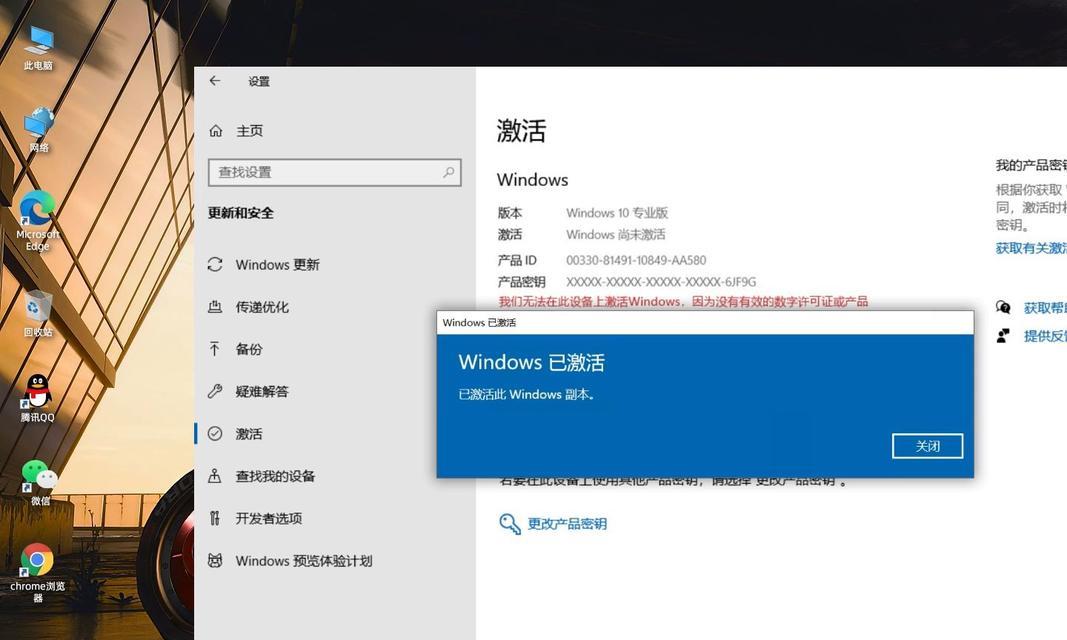Click the 开发者选项 tools icon
Screen dimensions: 1067x640
(215, 518)
